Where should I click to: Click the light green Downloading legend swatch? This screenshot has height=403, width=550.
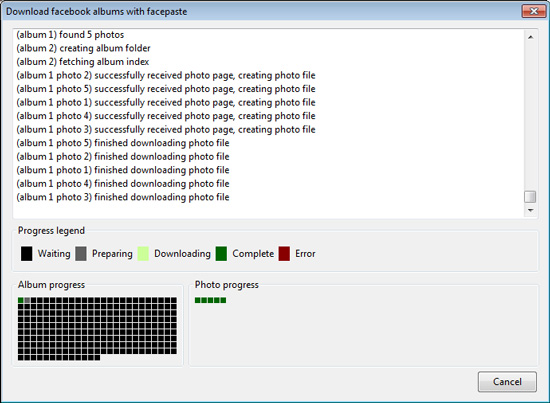click(x=143, y=254)
